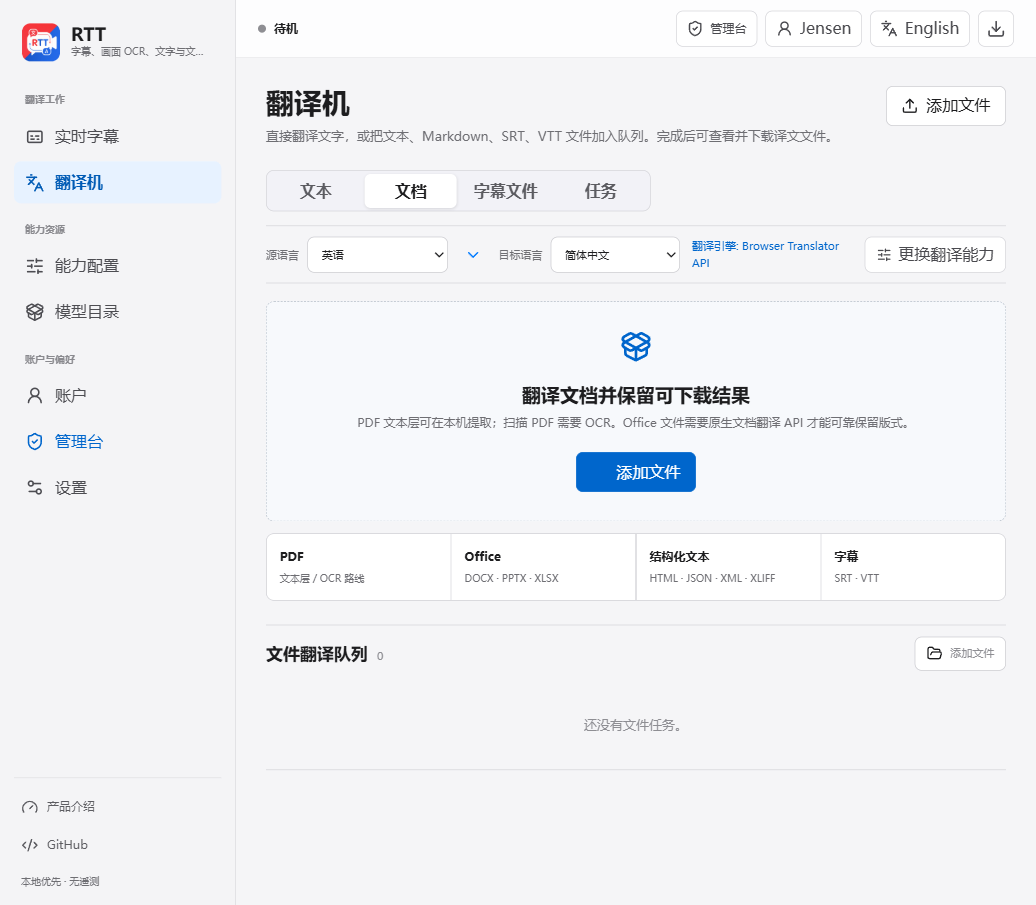Open 实时字幕 in the sidebar
1036x905 pixels.
pyautogui.click(x=118, y=137)
